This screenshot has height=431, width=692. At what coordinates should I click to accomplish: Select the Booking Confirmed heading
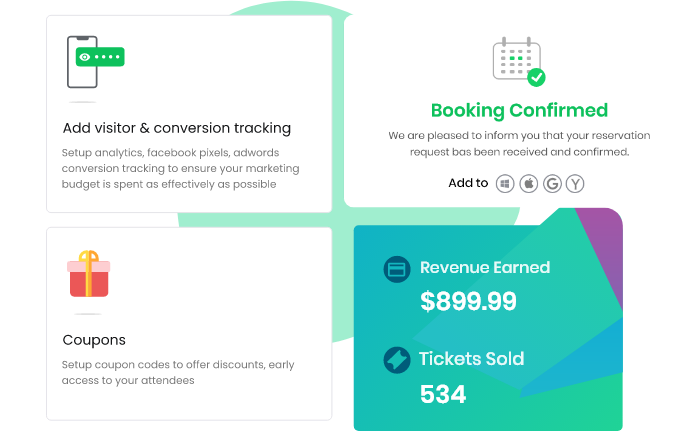519,110
